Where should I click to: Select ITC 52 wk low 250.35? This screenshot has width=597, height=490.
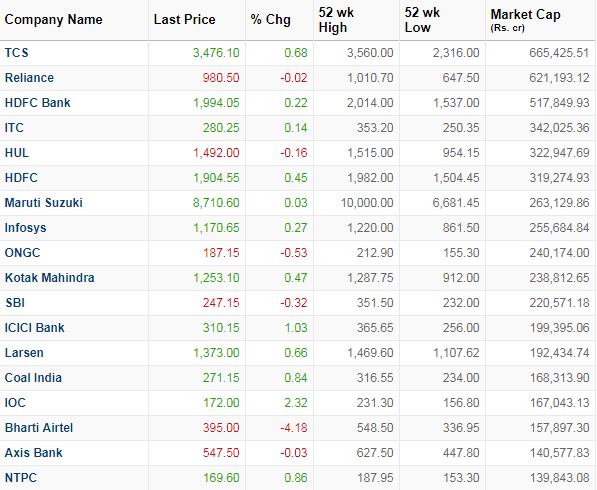pos(461,128)
